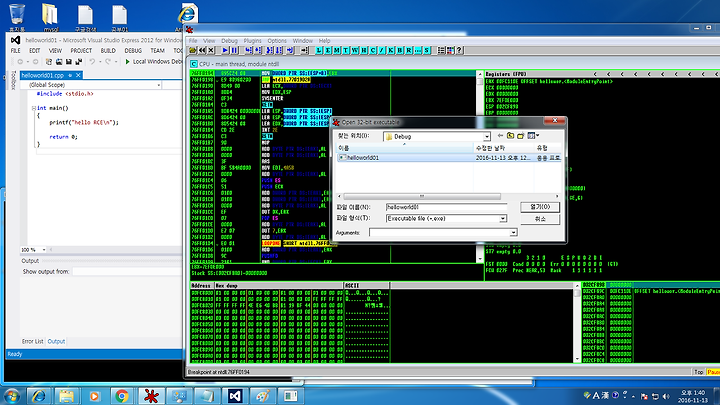Click the Visual Studio Save All toolbar icon
This screenshot has width=720, height=405.
click(79, 62)
